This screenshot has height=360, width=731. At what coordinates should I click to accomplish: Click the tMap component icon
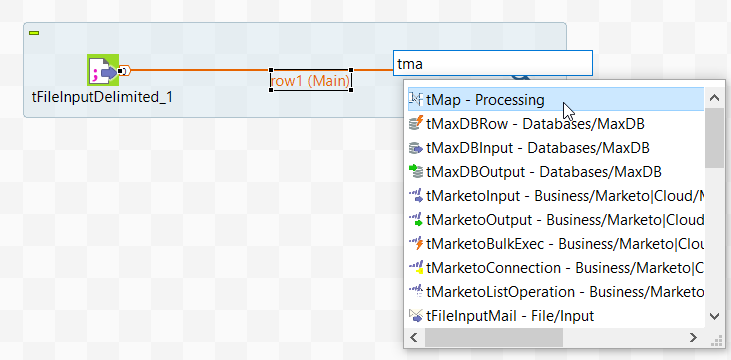click(416, 99)
